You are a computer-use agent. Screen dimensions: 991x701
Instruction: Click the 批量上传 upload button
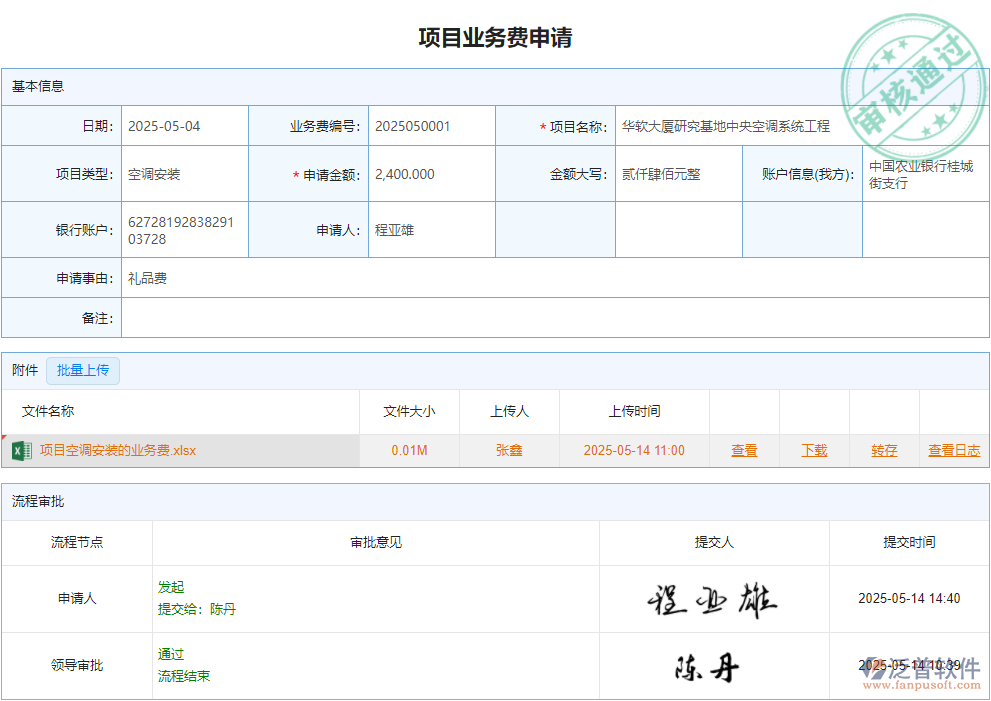click(x=83, y=370)
